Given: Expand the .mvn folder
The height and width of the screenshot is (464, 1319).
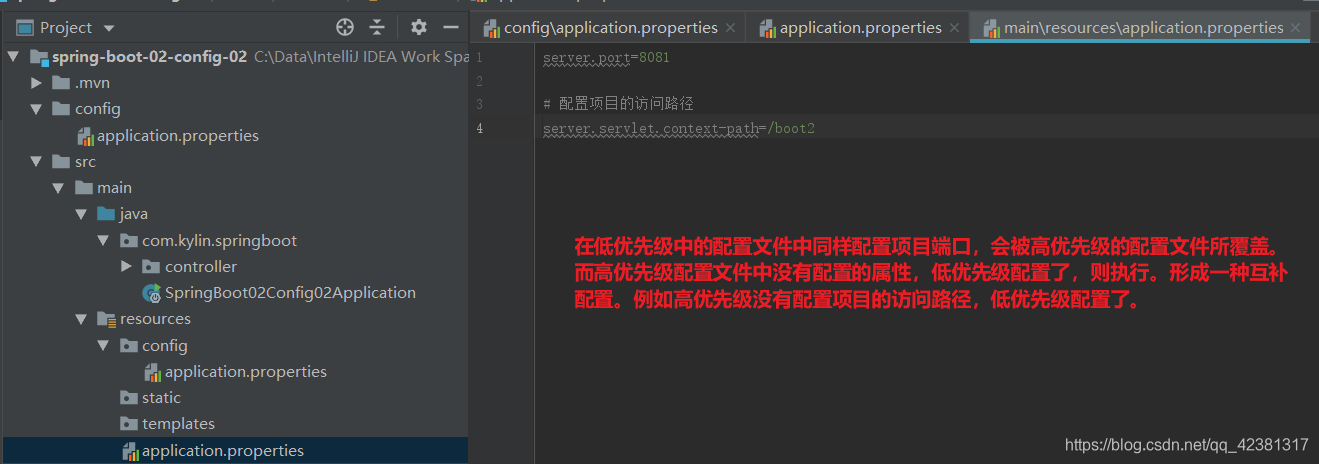Looking at the screenshot, I should (x=37, y=83).
